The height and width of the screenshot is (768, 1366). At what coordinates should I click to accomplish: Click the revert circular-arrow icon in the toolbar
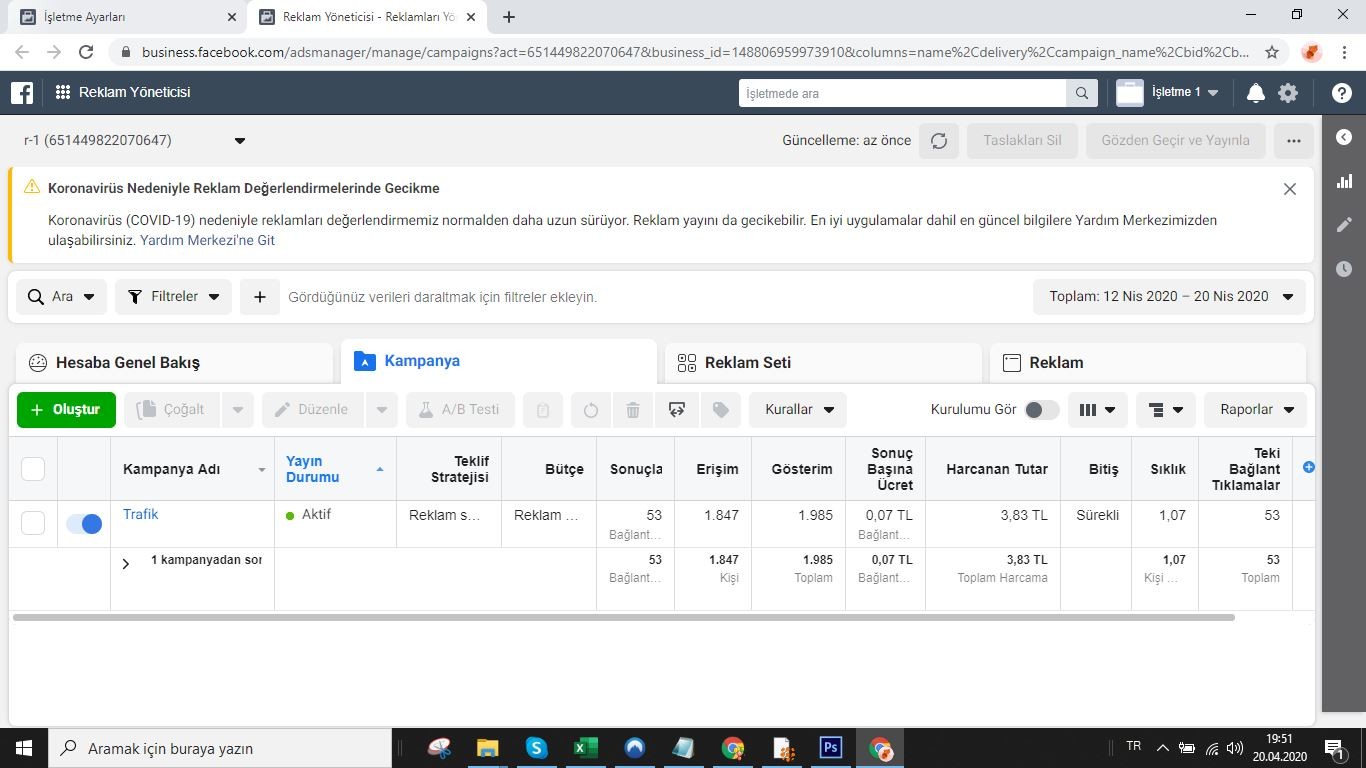point(591,410)
